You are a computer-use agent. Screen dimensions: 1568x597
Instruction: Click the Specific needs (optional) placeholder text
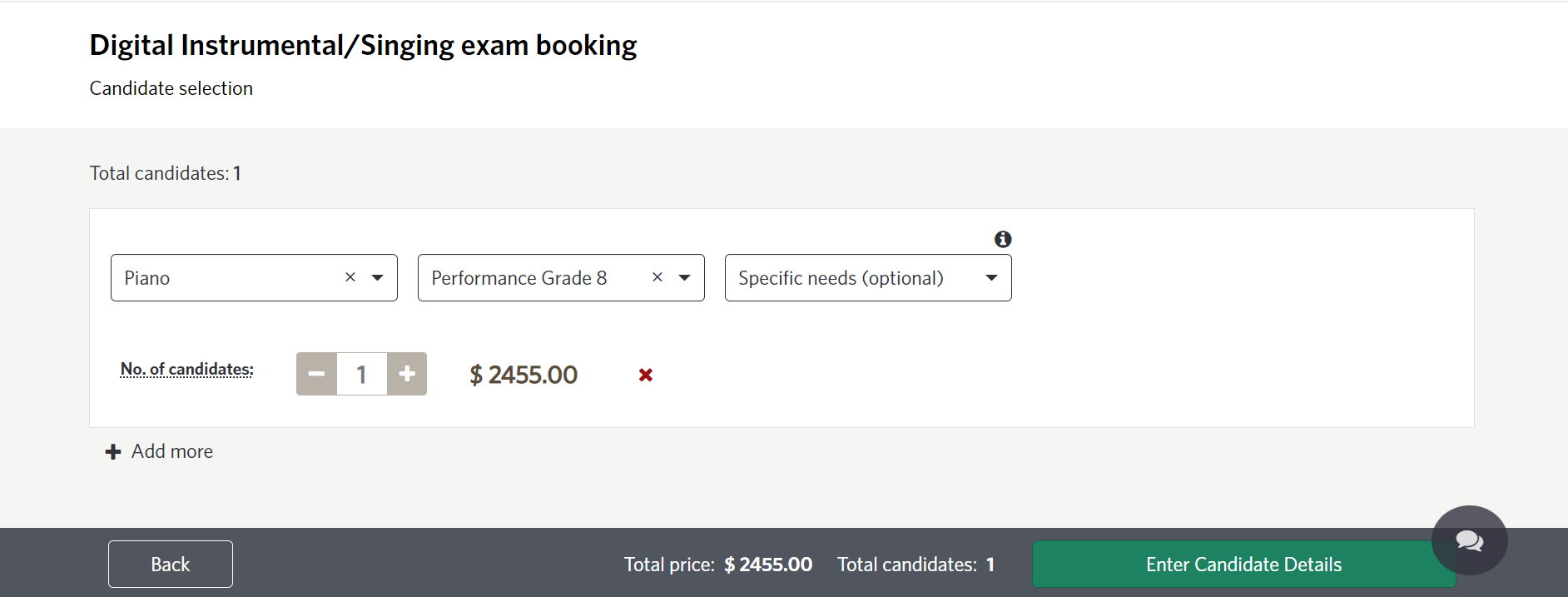point(841,278)
